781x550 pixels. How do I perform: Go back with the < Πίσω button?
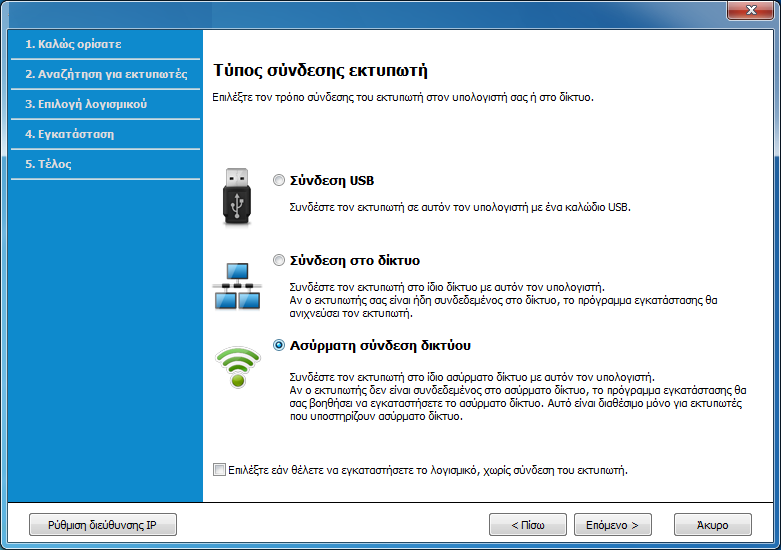[x=528, y=525]
